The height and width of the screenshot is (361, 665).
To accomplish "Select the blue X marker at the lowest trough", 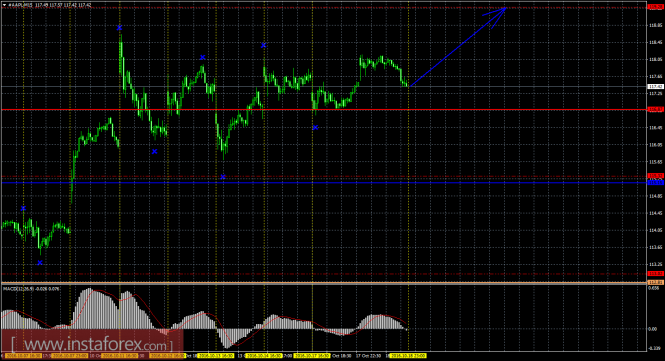I will pyautogui.click(x=40, y=263).
